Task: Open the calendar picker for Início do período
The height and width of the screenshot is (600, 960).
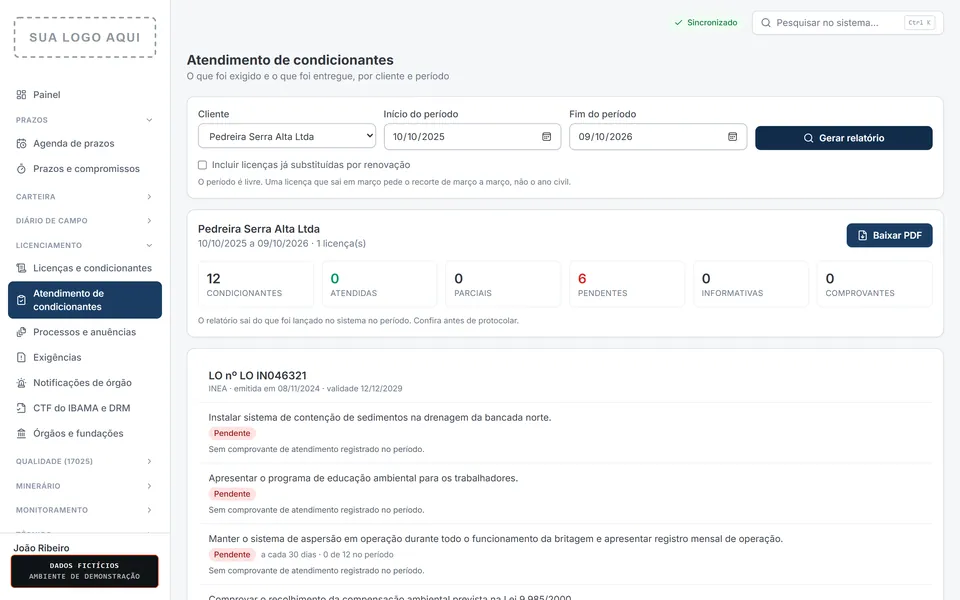Action: [547, 137]
